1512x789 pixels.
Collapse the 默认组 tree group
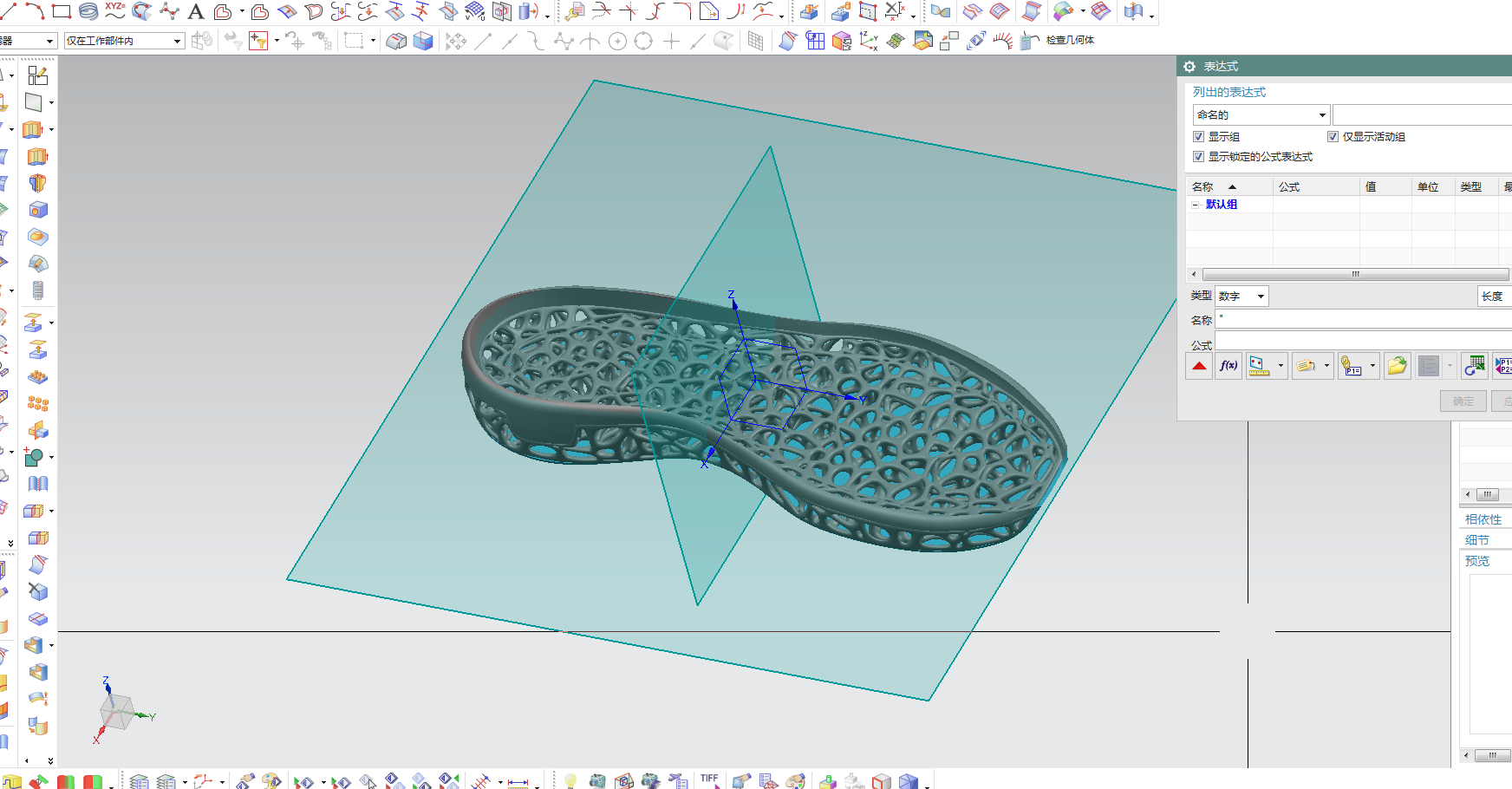point(1196,205)
